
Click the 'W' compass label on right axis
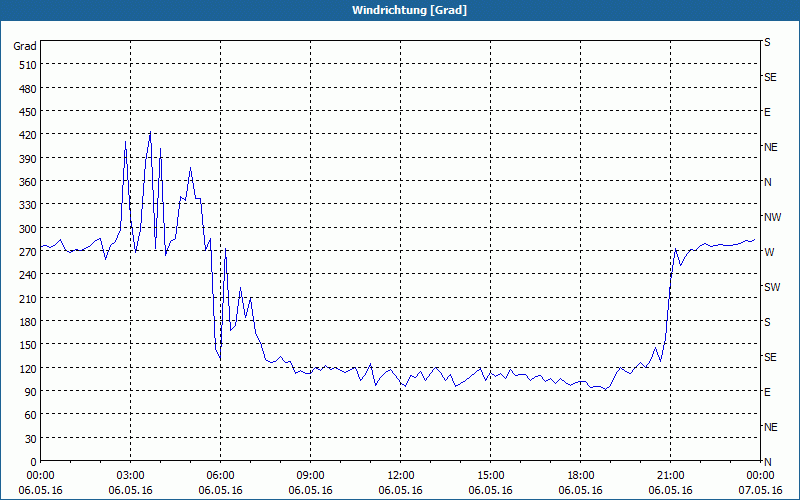point(768,252)
